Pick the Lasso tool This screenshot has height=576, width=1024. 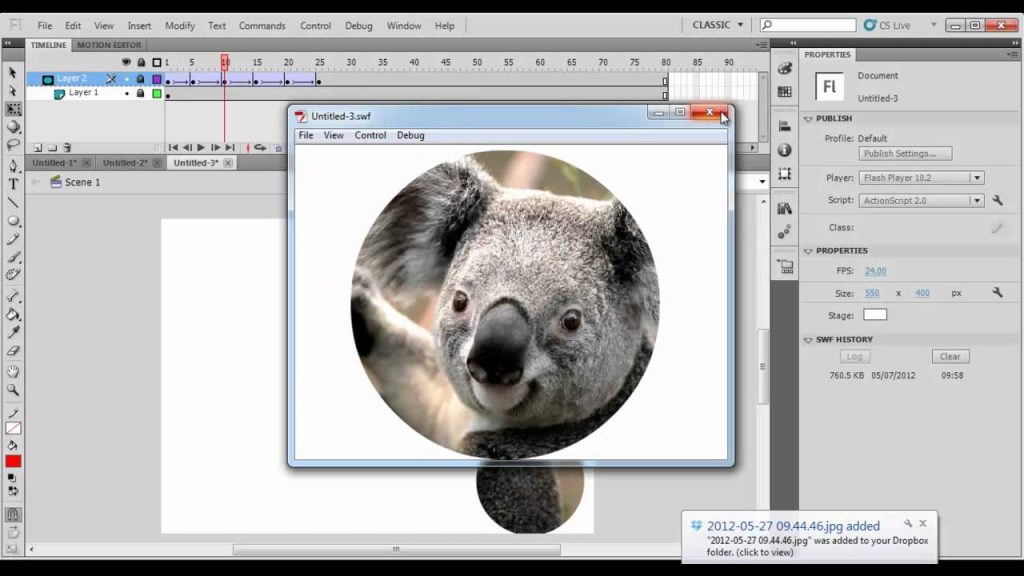(13, 145)
